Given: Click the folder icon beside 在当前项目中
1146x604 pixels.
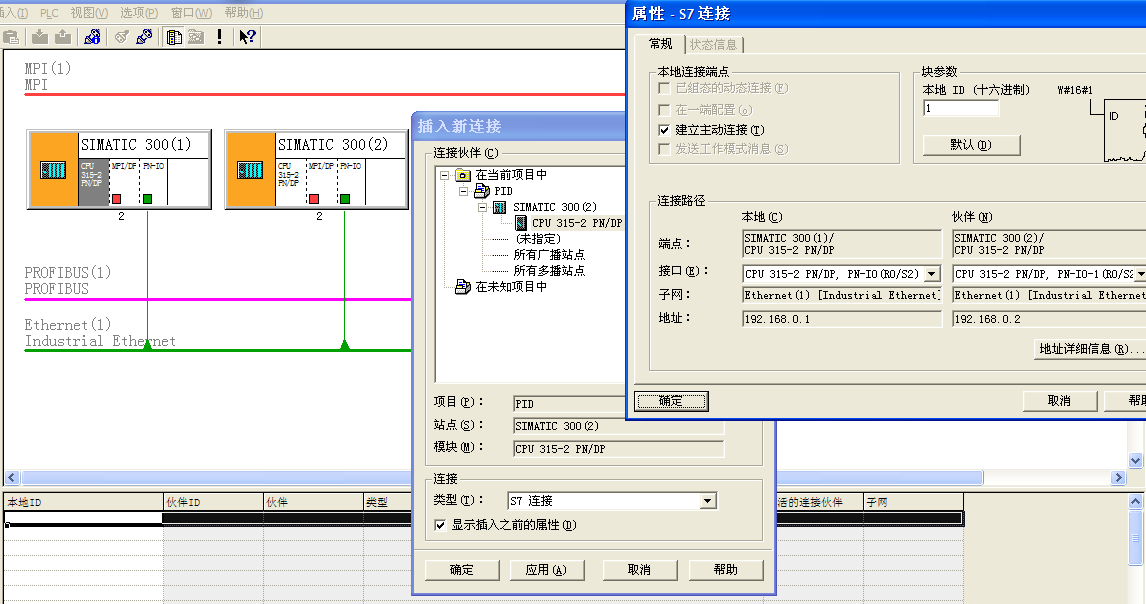Looking at the screenshot, I should 463,175.
